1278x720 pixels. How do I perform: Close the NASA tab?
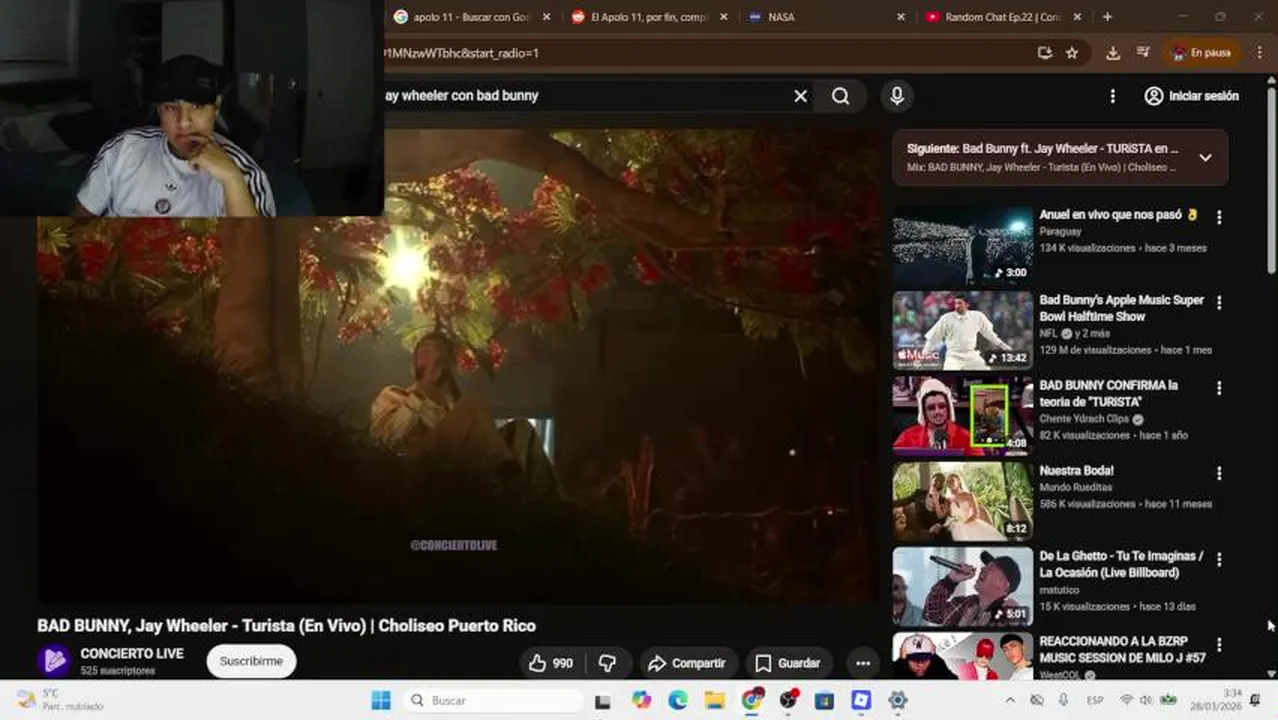click(900, 17)
